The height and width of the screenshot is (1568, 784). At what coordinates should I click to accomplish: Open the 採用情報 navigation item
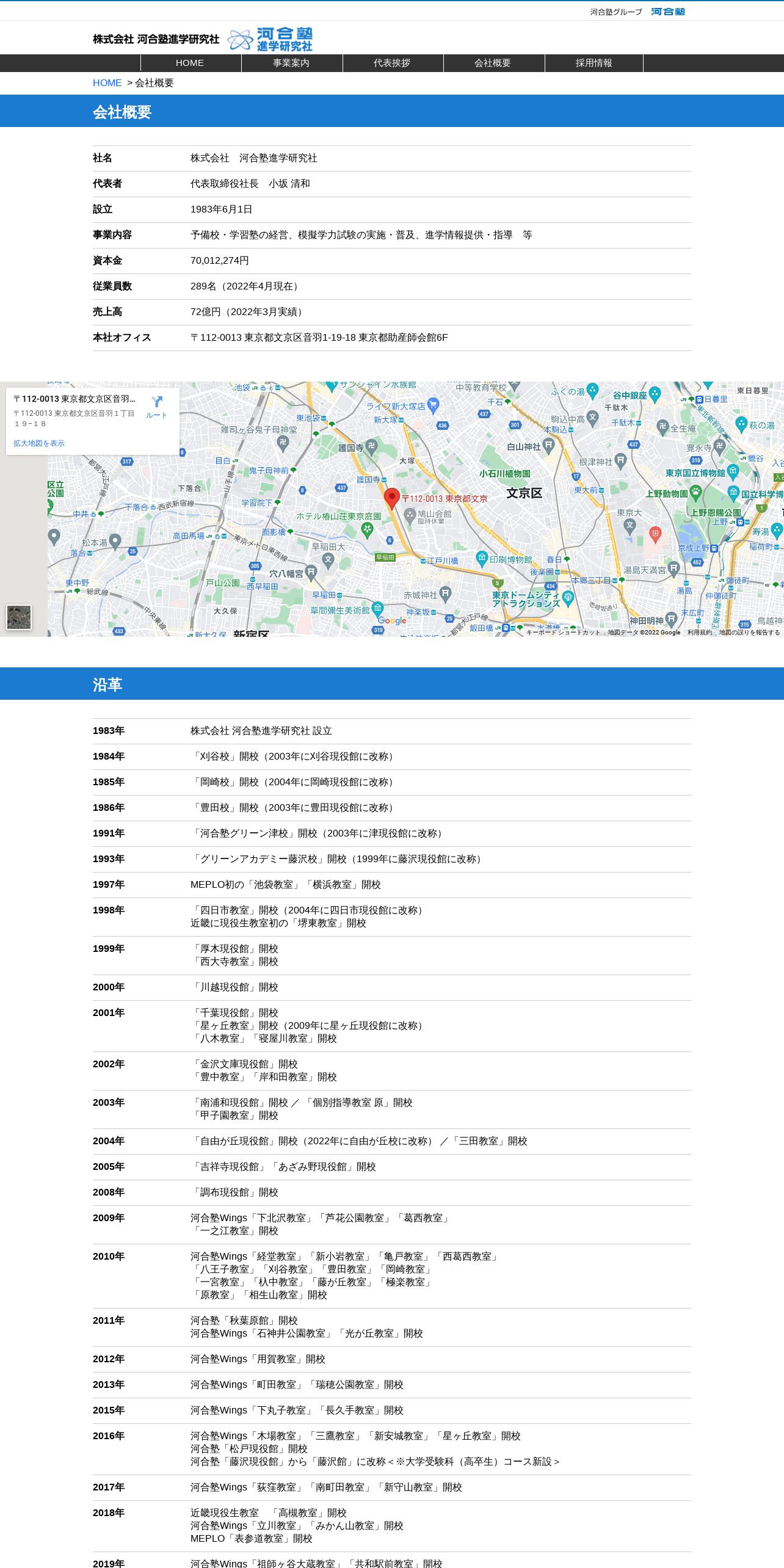click(x=594, y=63)
